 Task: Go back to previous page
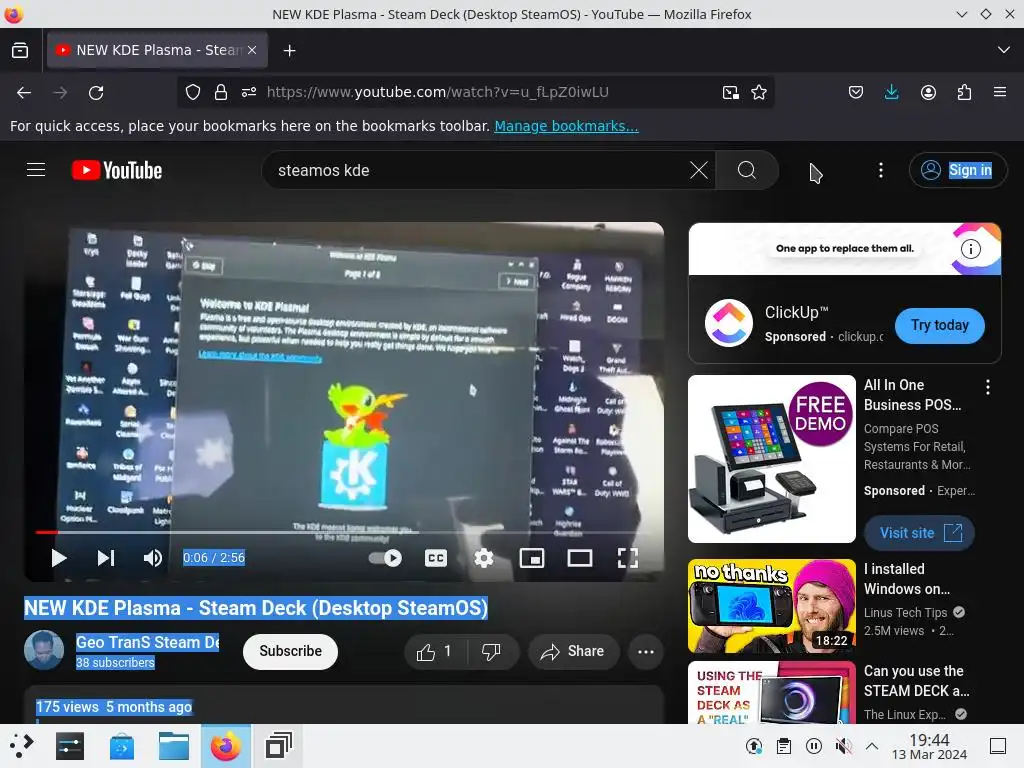(x=24, y=93)
